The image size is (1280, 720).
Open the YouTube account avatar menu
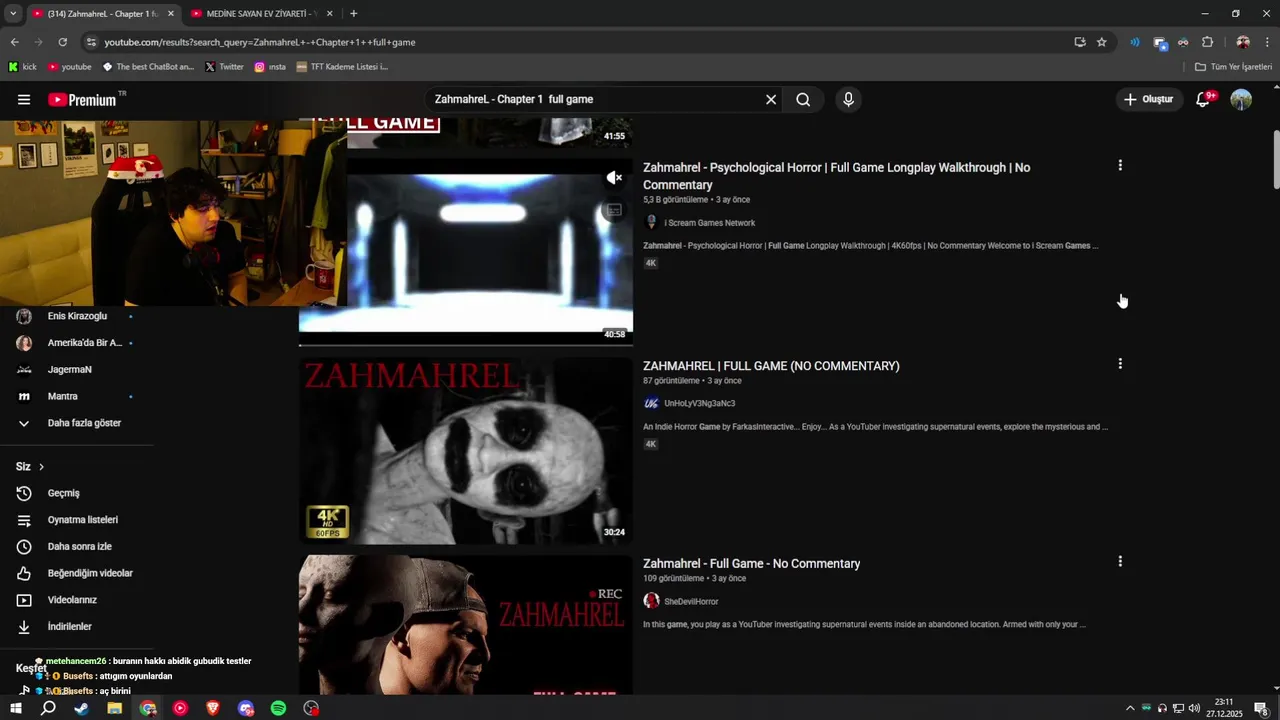click(1241, 100)
